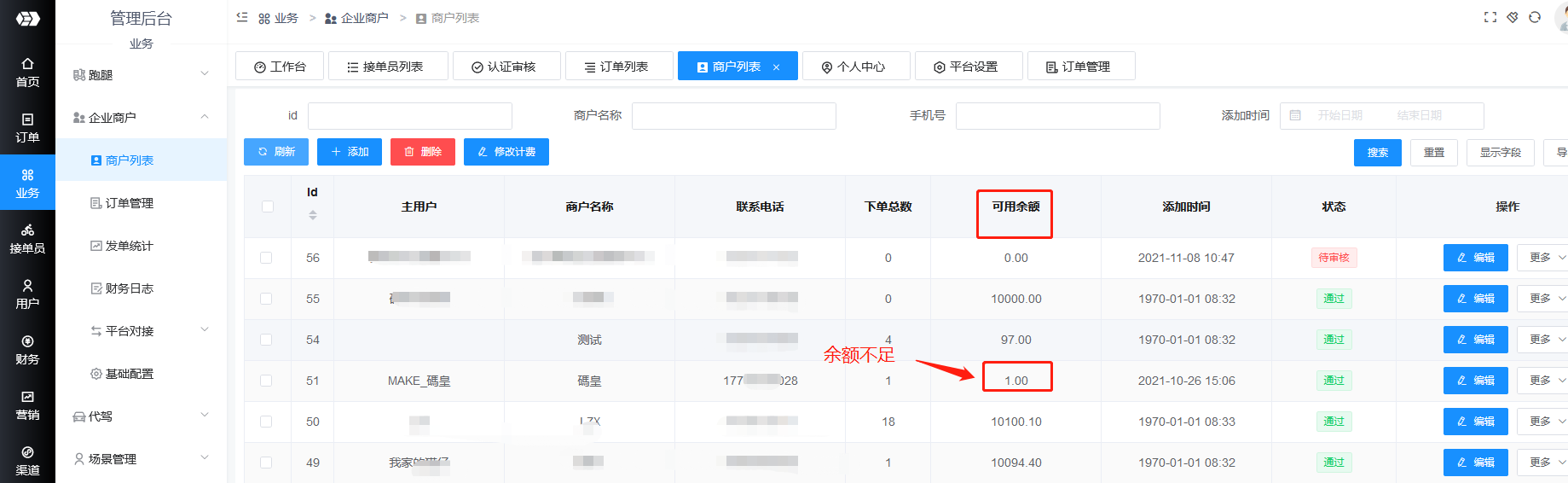The width and height of the screenshot is (1568, 483).
Task: Click the calendar icon in 添加时间 field
Action: [x=1295, y=115]
